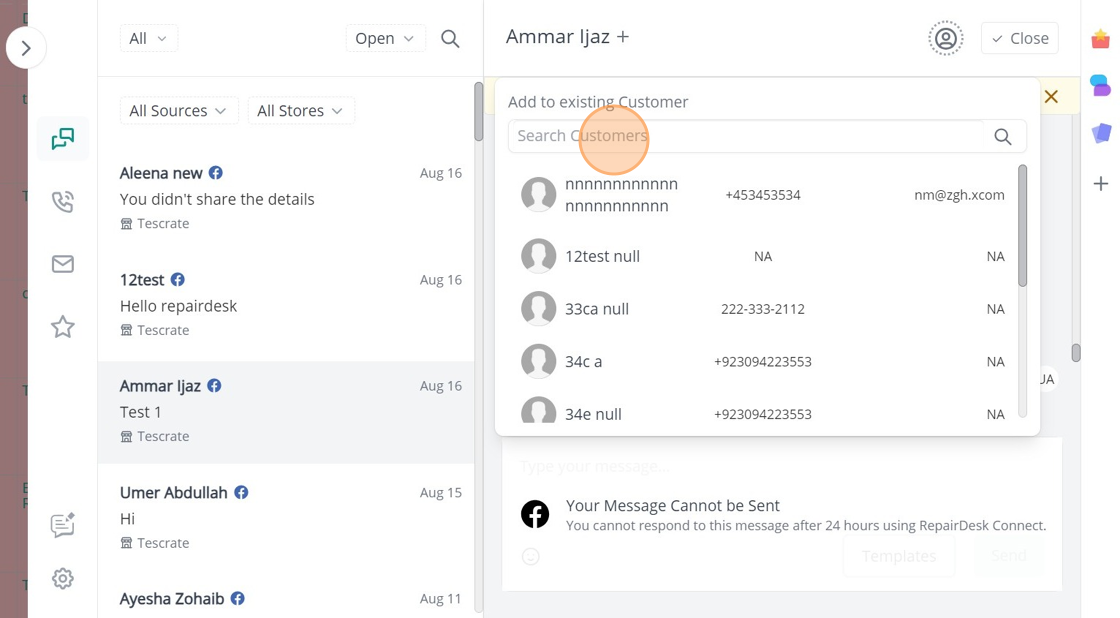Open the settings gear icon

[x=63, y=579]
